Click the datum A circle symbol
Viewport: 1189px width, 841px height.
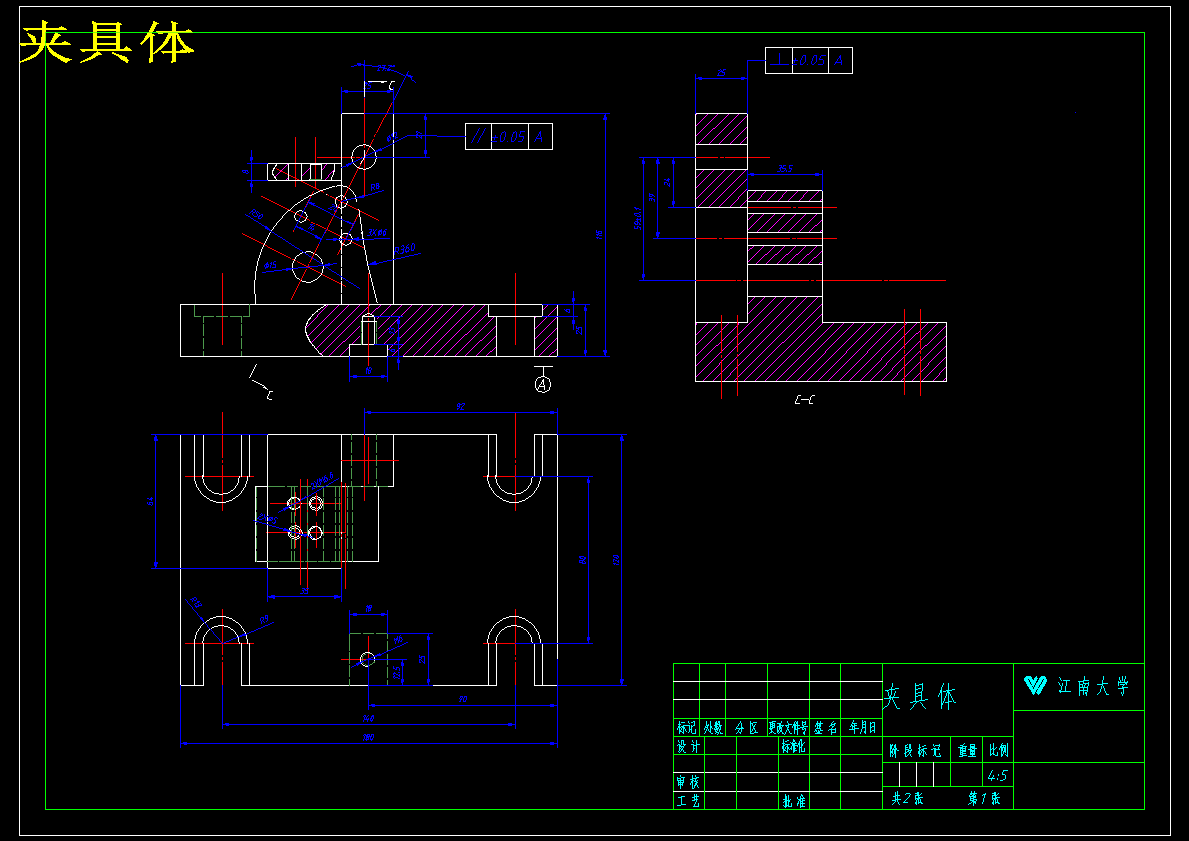pyautogui.click(x=542, y=384)
